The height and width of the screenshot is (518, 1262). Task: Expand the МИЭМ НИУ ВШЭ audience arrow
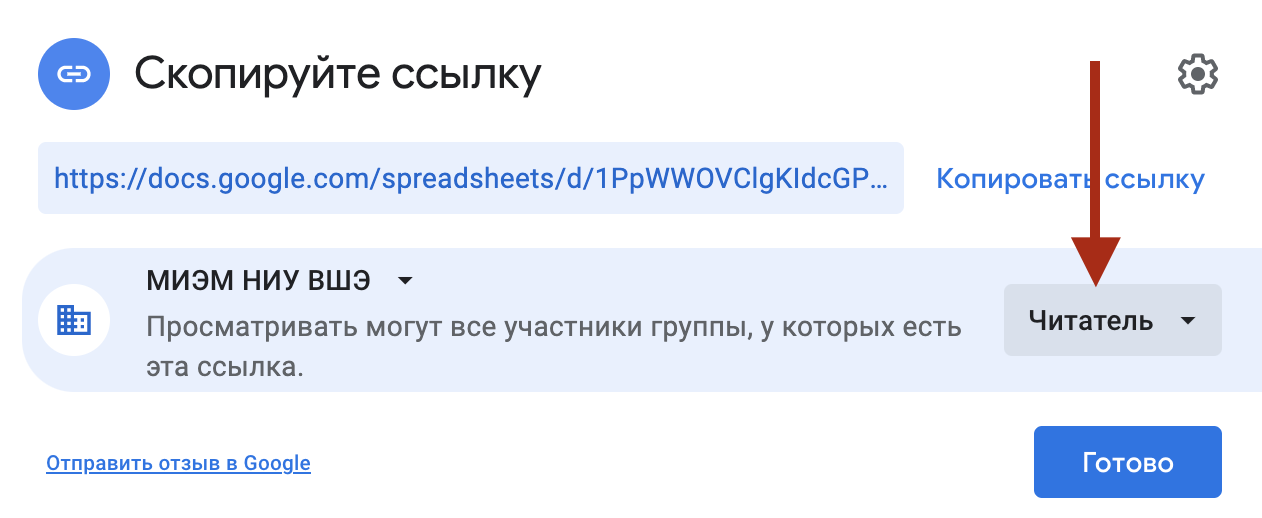point(404,281)
